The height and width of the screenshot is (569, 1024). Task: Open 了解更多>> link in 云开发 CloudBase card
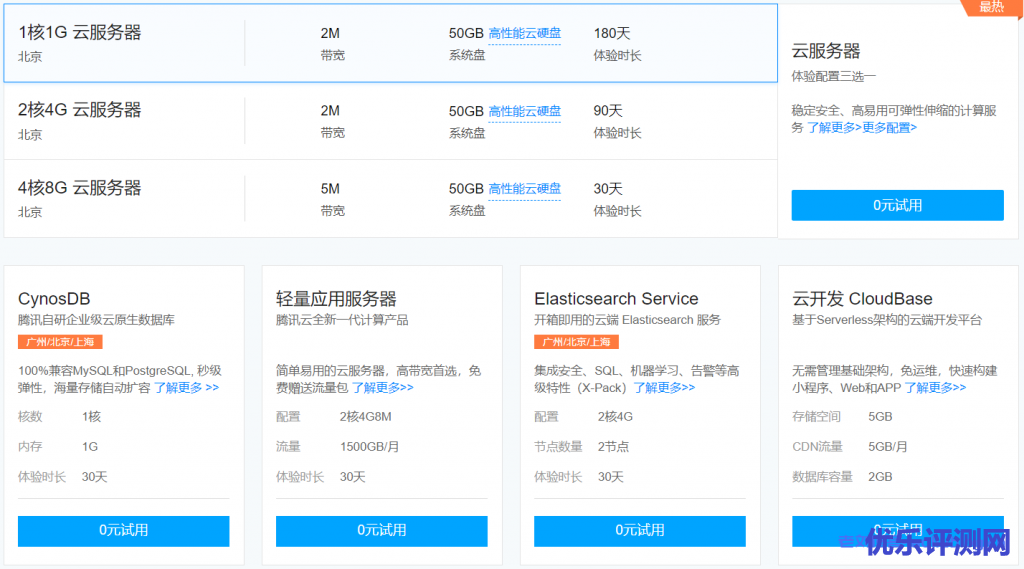935,387
